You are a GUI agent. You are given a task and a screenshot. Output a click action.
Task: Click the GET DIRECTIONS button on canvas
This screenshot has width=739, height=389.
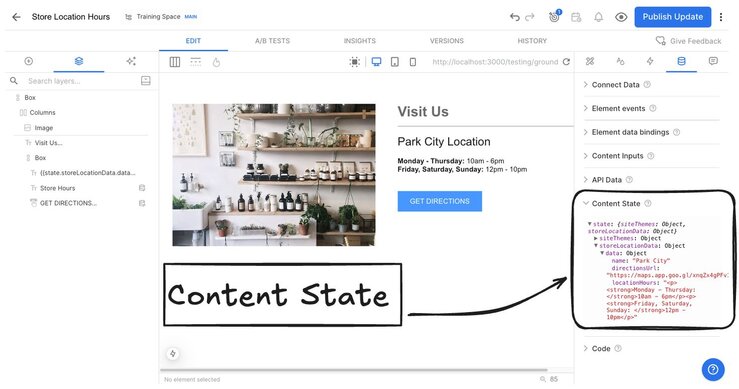coord(440,201)
